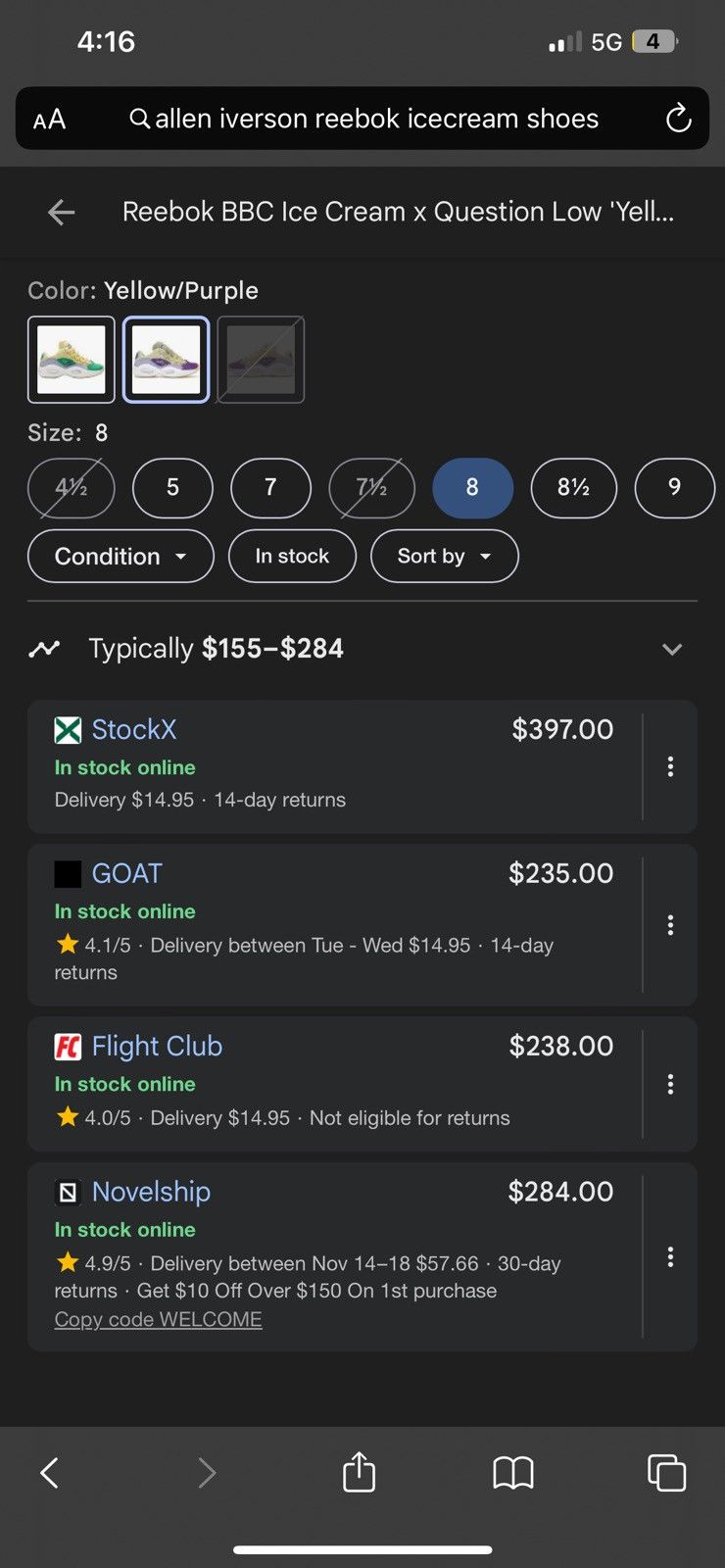Open the Safari share sheet icon

(359, 1471)
